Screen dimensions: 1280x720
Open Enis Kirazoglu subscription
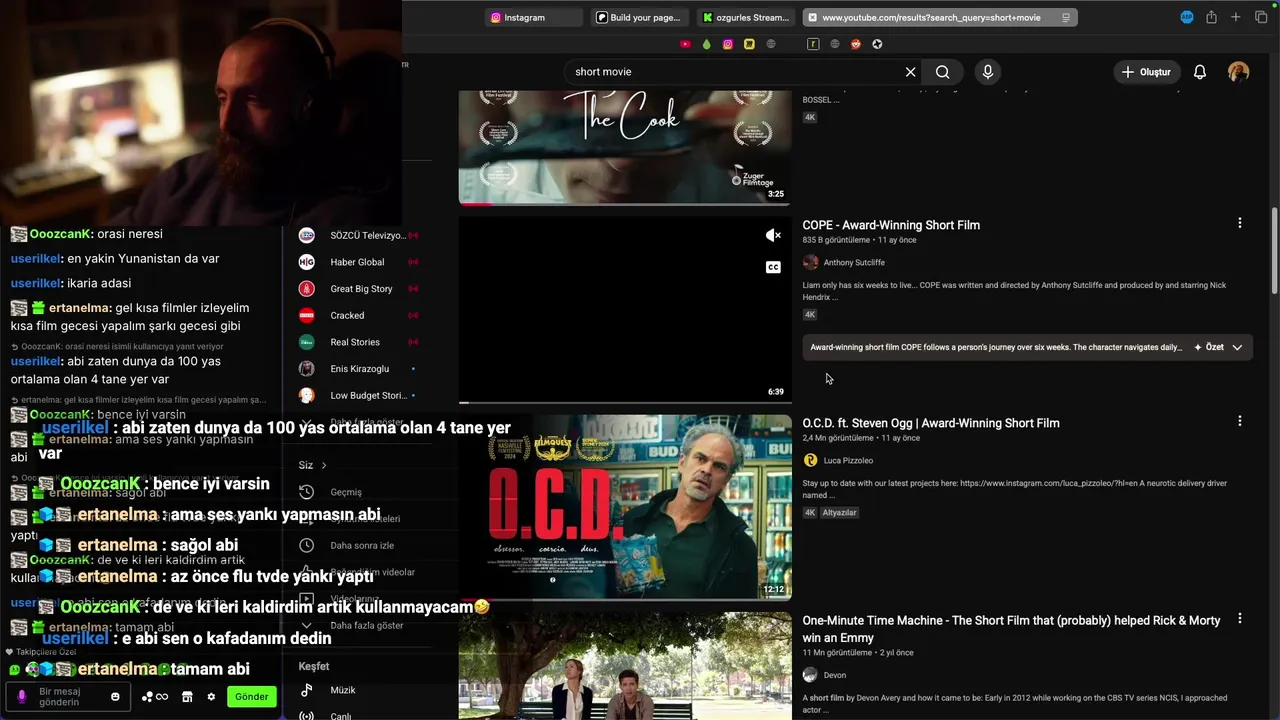[358, 369]
